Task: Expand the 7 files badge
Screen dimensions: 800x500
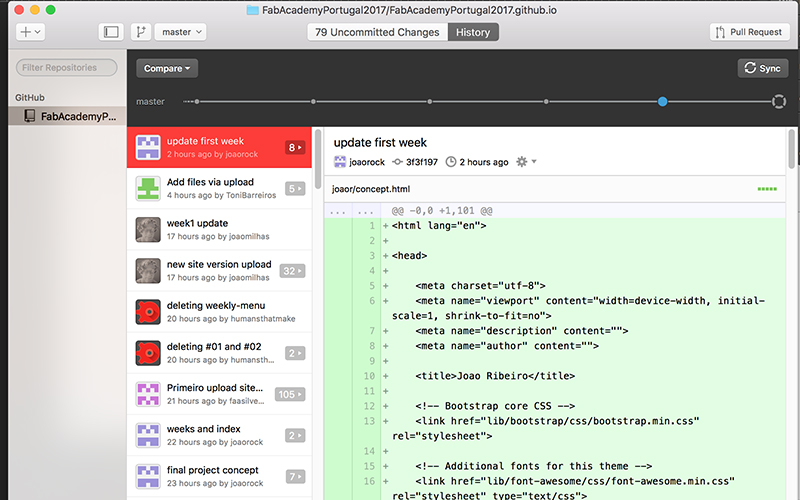Action: tap(295, 477)
